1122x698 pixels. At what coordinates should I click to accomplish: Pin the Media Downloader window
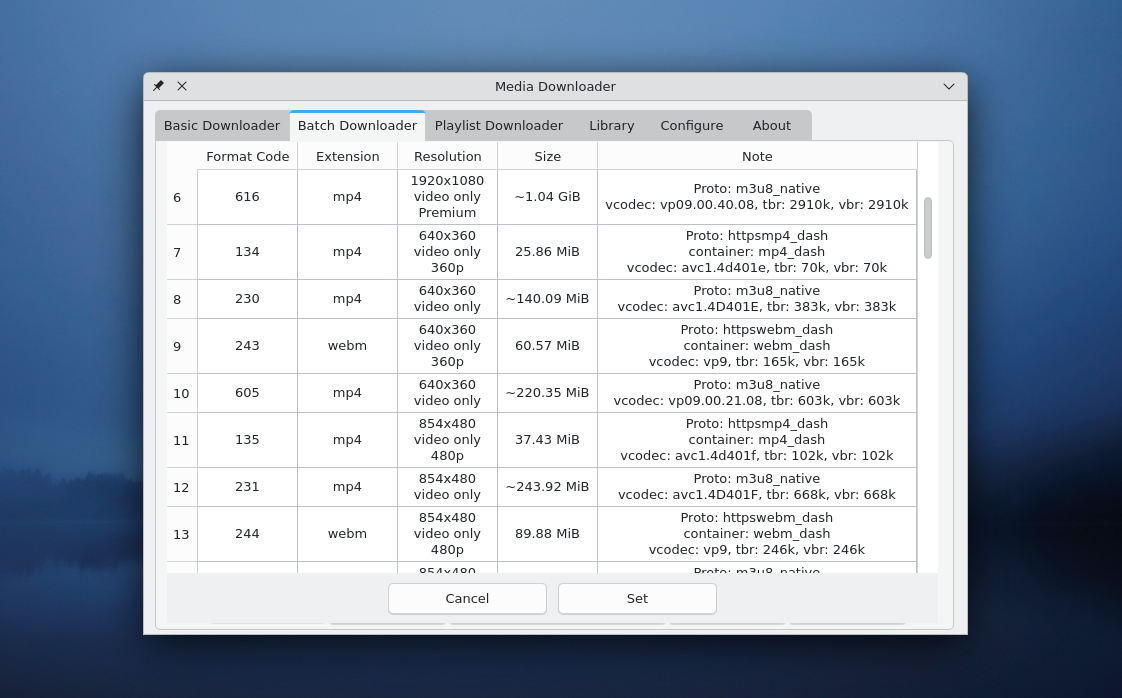pyautogui.click(x=157, y=86)
